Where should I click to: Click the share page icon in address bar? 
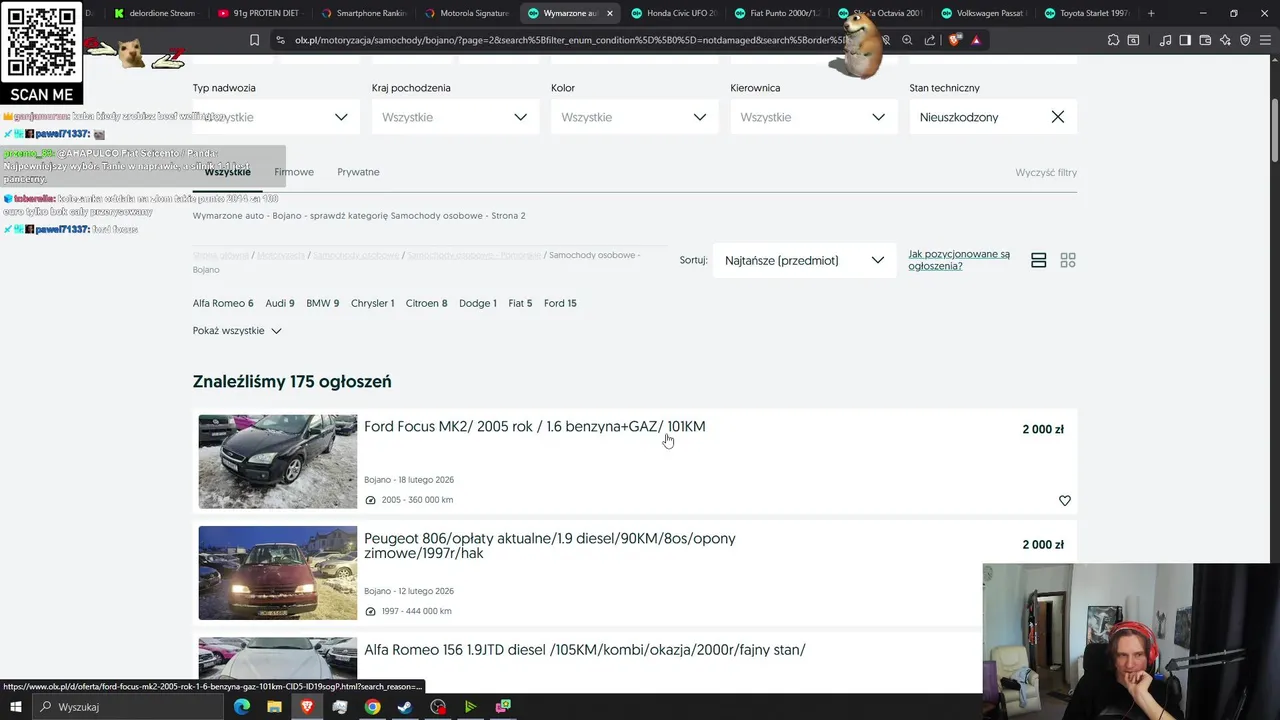click(x=930, y=40)
